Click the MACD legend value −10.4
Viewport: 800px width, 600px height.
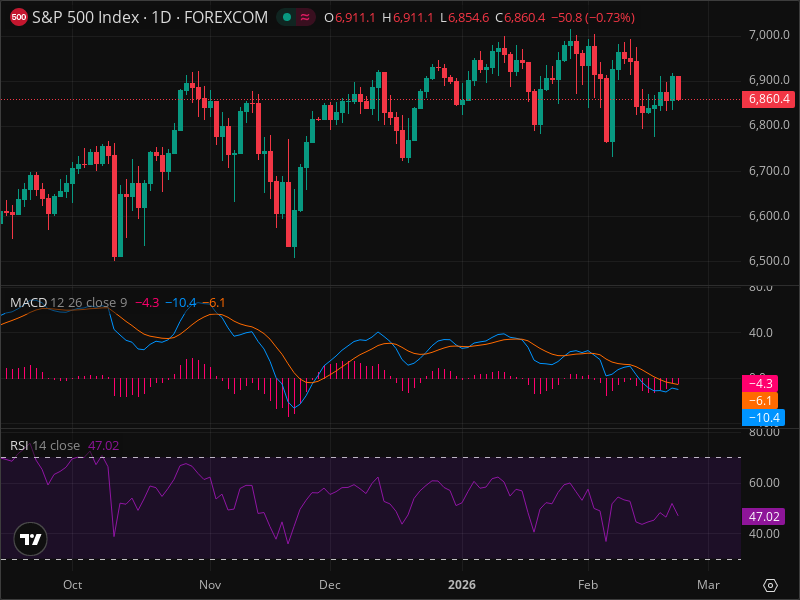(181, 303)
